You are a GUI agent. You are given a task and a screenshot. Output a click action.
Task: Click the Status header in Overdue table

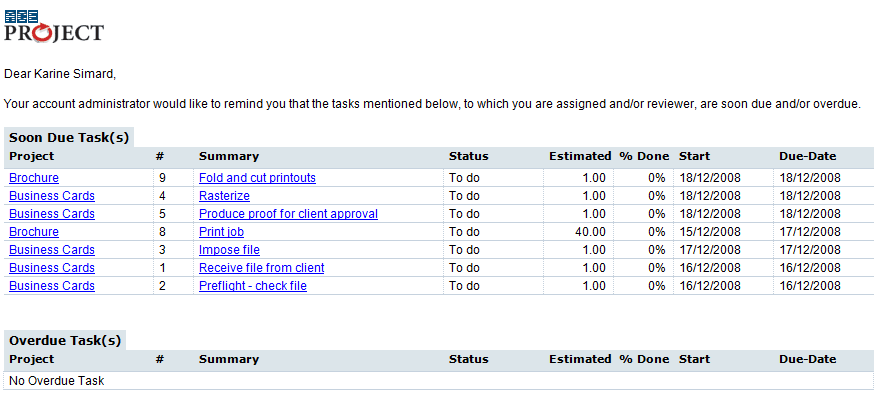pos(469,359)
